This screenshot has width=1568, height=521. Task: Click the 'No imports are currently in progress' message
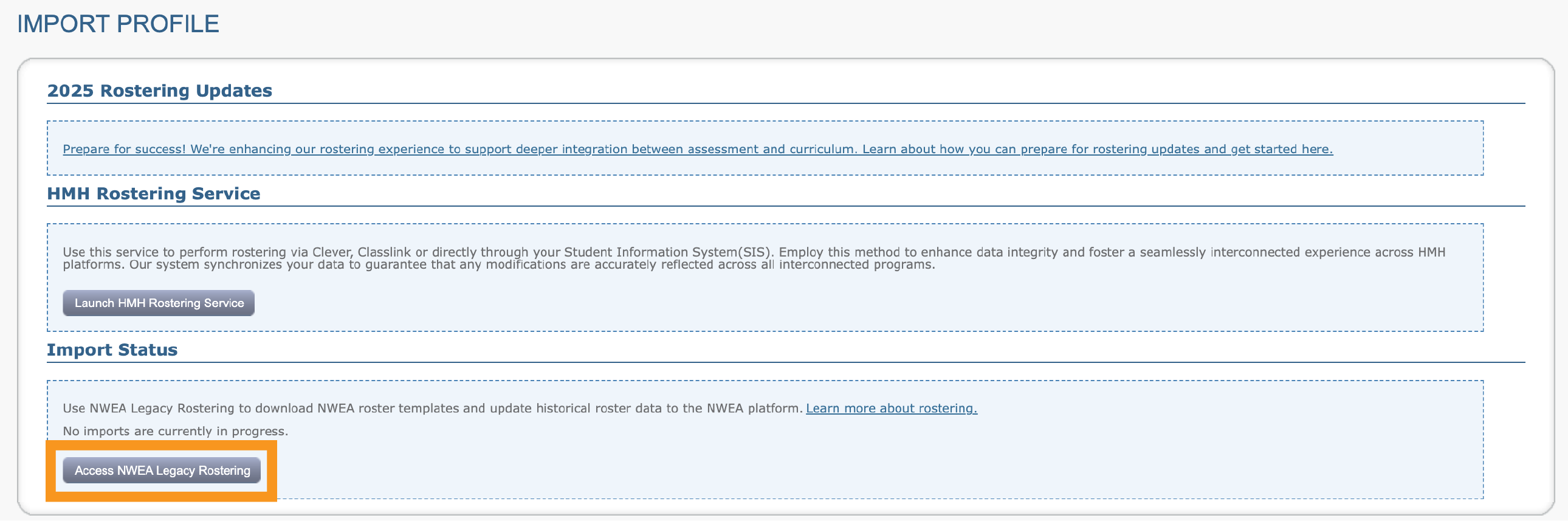[x=175, y=432]
